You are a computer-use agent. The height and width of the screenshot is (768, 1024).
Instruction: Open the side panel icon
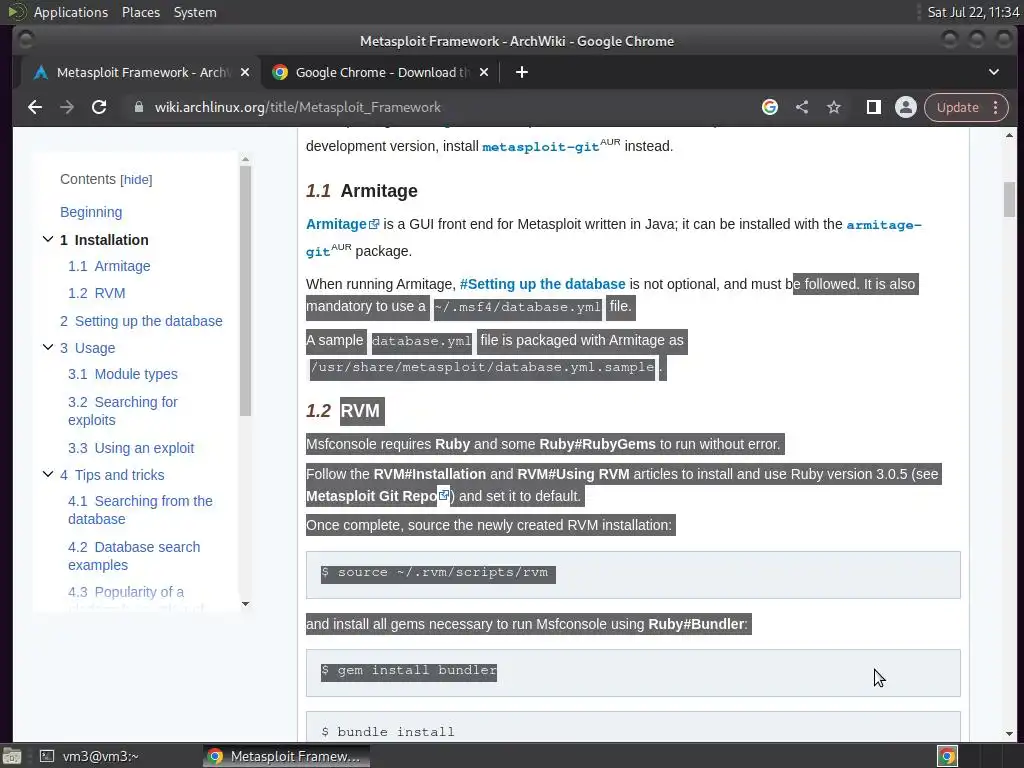[873, 107]
